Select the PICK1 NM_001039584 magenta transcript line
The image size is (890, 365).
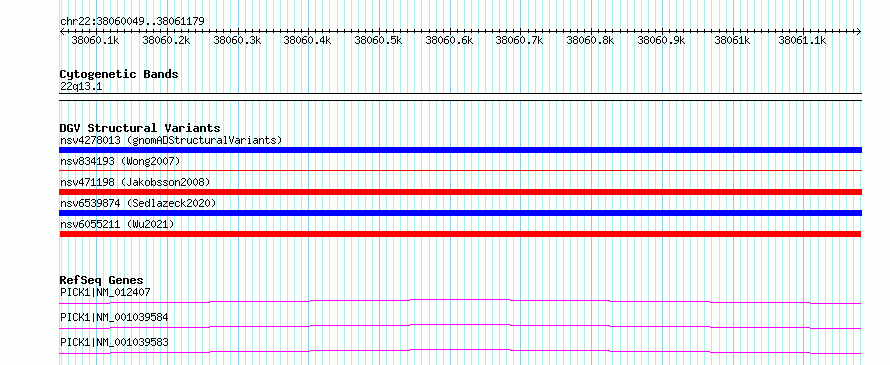(x=460, y=326)
